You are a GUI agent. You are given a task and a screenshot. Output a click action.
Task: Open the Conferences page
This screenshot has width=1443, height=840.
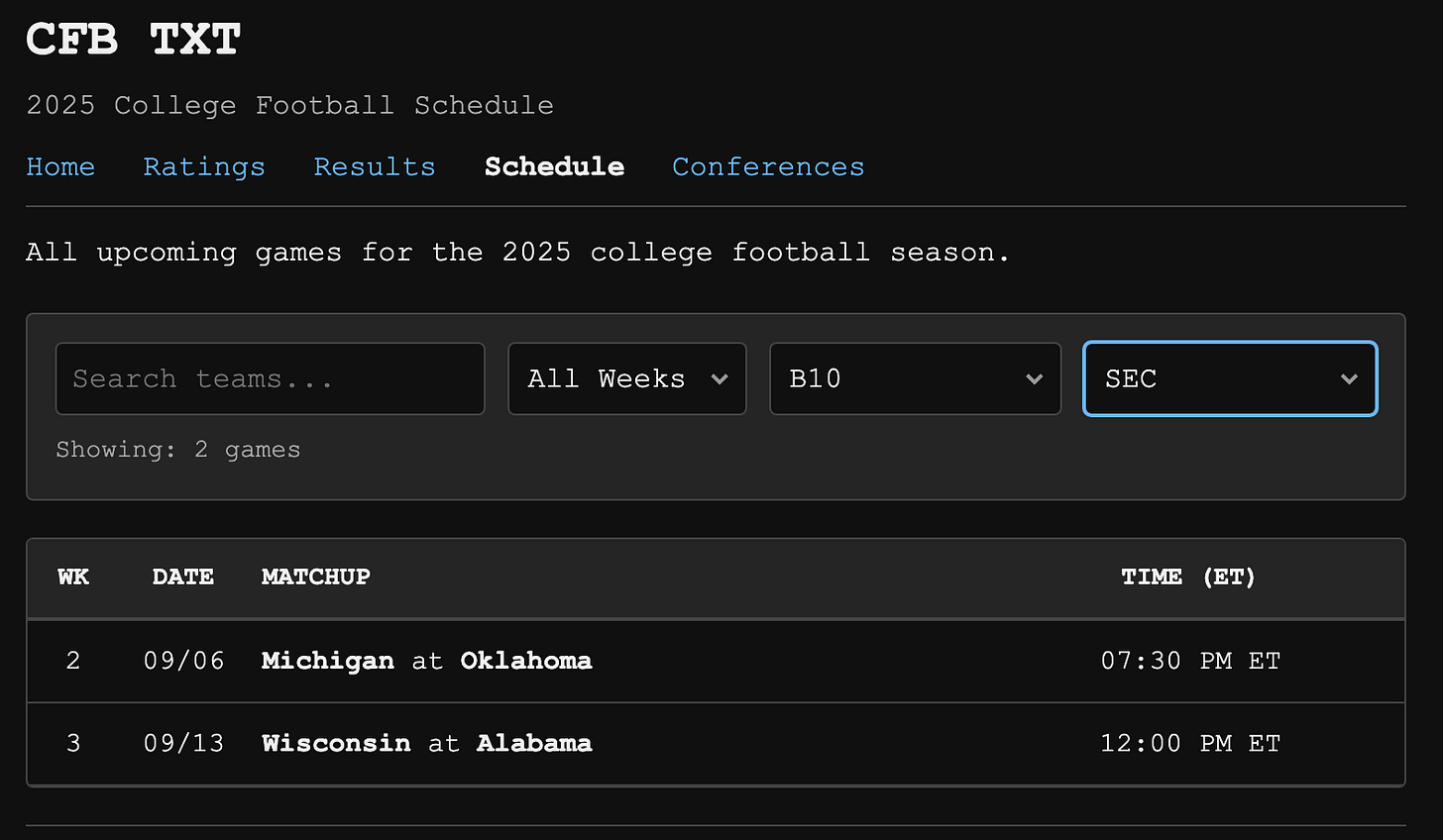tap(768, 166)
